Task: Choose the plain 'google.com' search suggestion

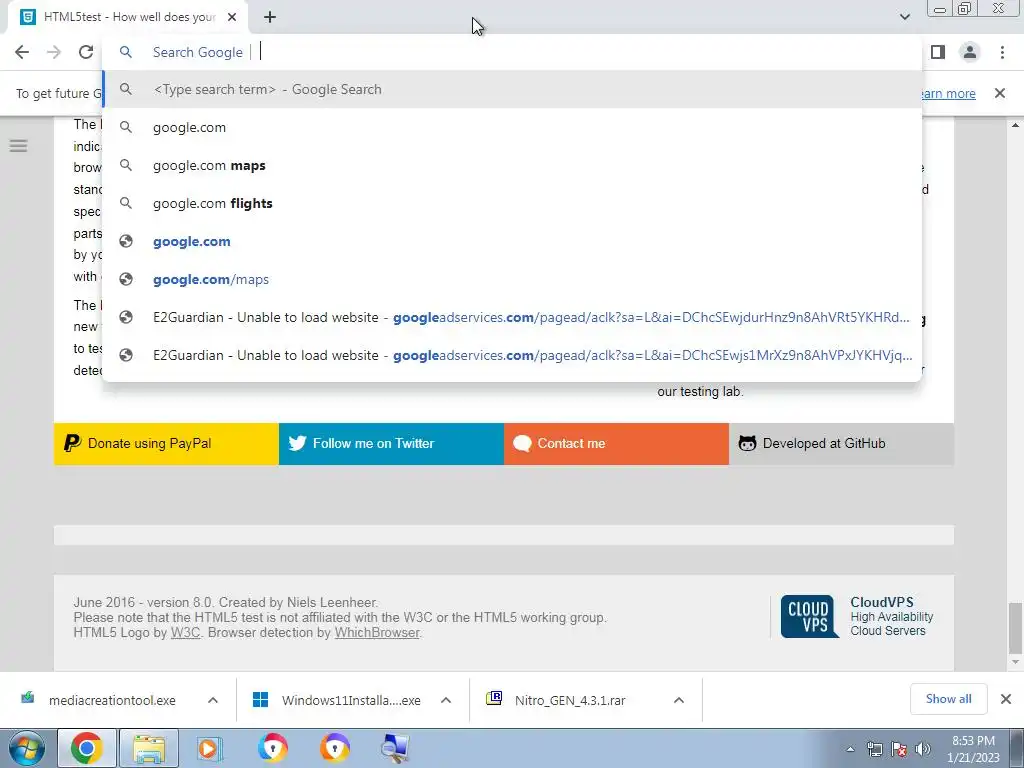Action: pos(512,127)
